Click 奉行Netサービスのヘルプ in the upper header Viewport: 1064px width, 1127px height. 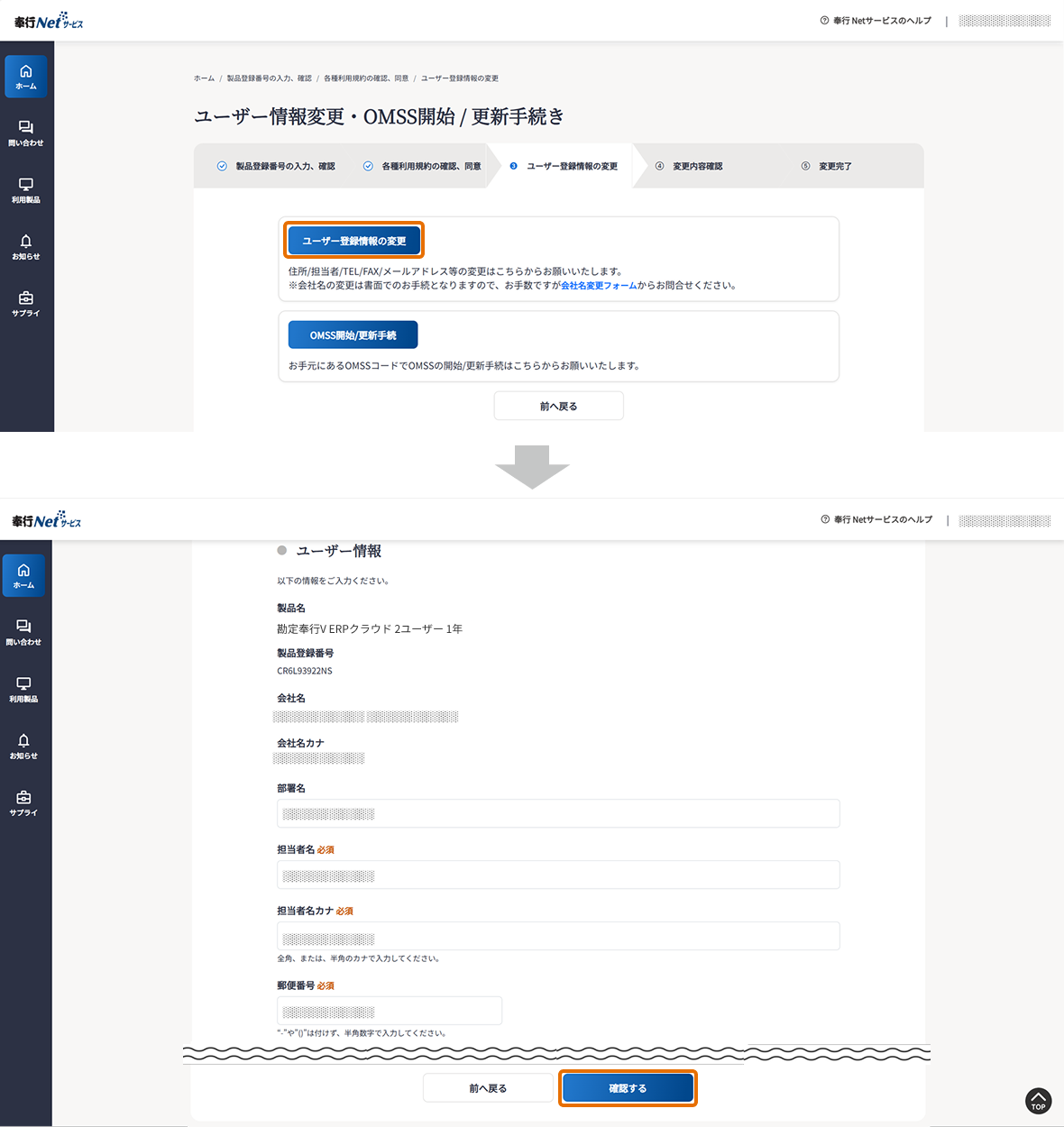pyautogui.click(x=876, y=21)
